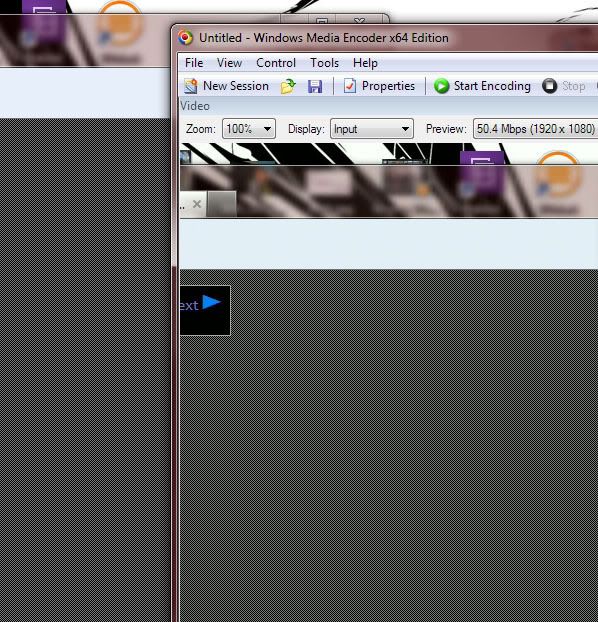Open the Tools menu
The height and width of the screenshot is (622, 598).
[x=325, y=63]
